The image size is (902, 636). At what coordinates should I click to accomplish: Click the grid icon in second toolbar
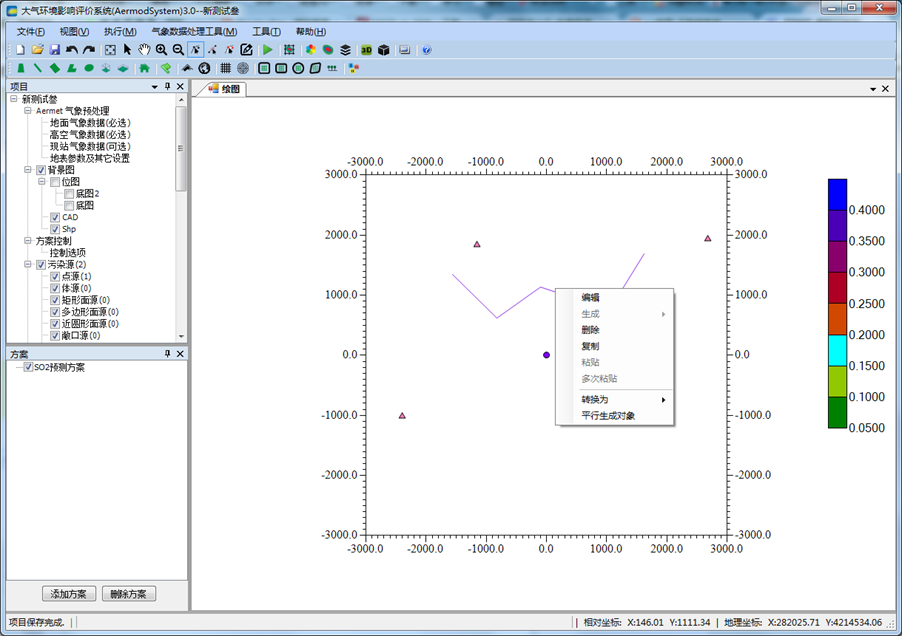(225, 68)
